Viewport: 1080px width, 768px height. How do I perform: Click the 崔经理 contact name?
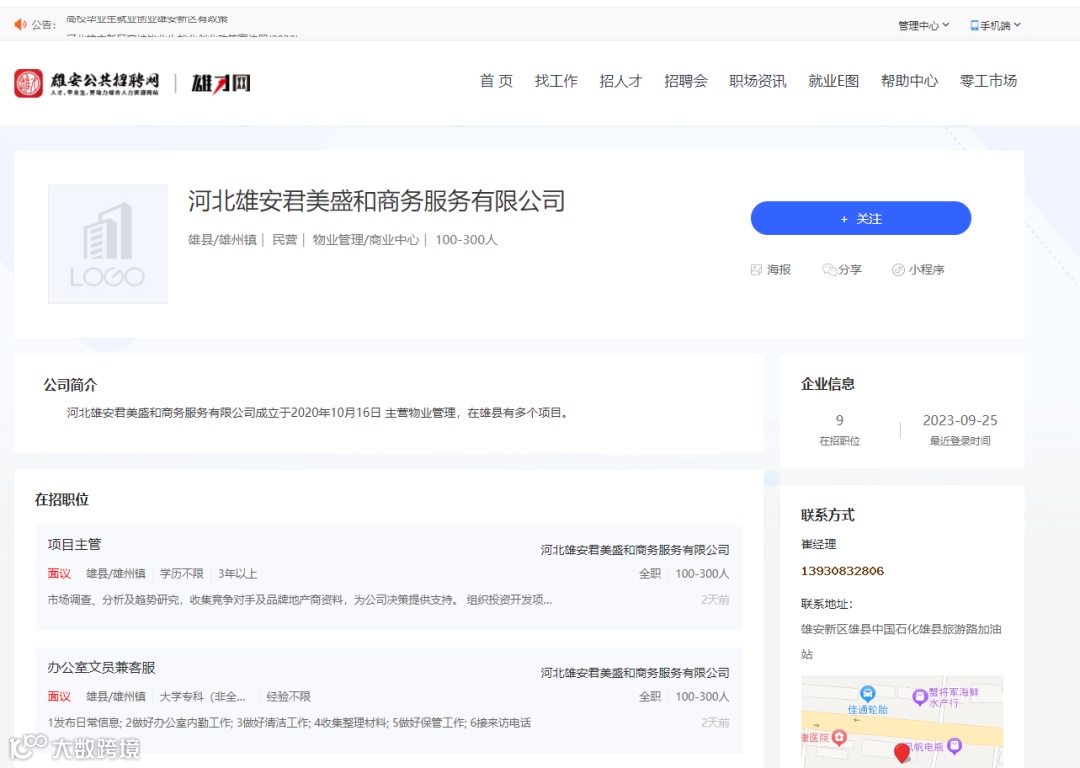pos(818,544)
